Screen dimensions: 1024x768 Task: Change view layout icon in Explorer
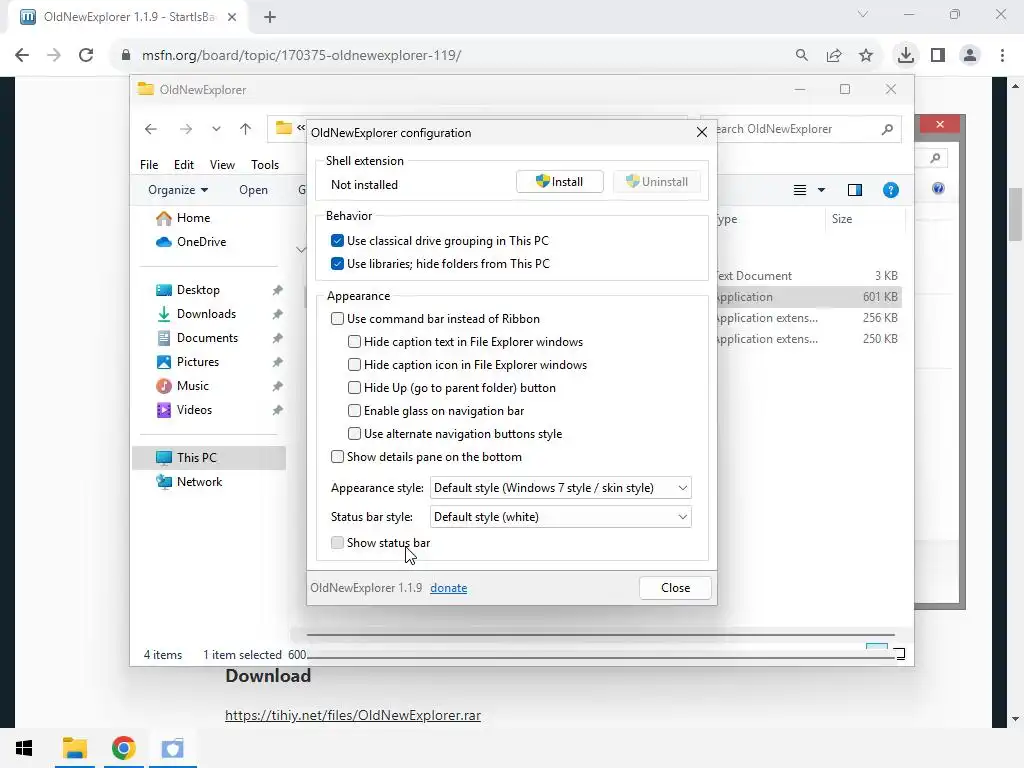pyautogui.click(x=799, y=190)
